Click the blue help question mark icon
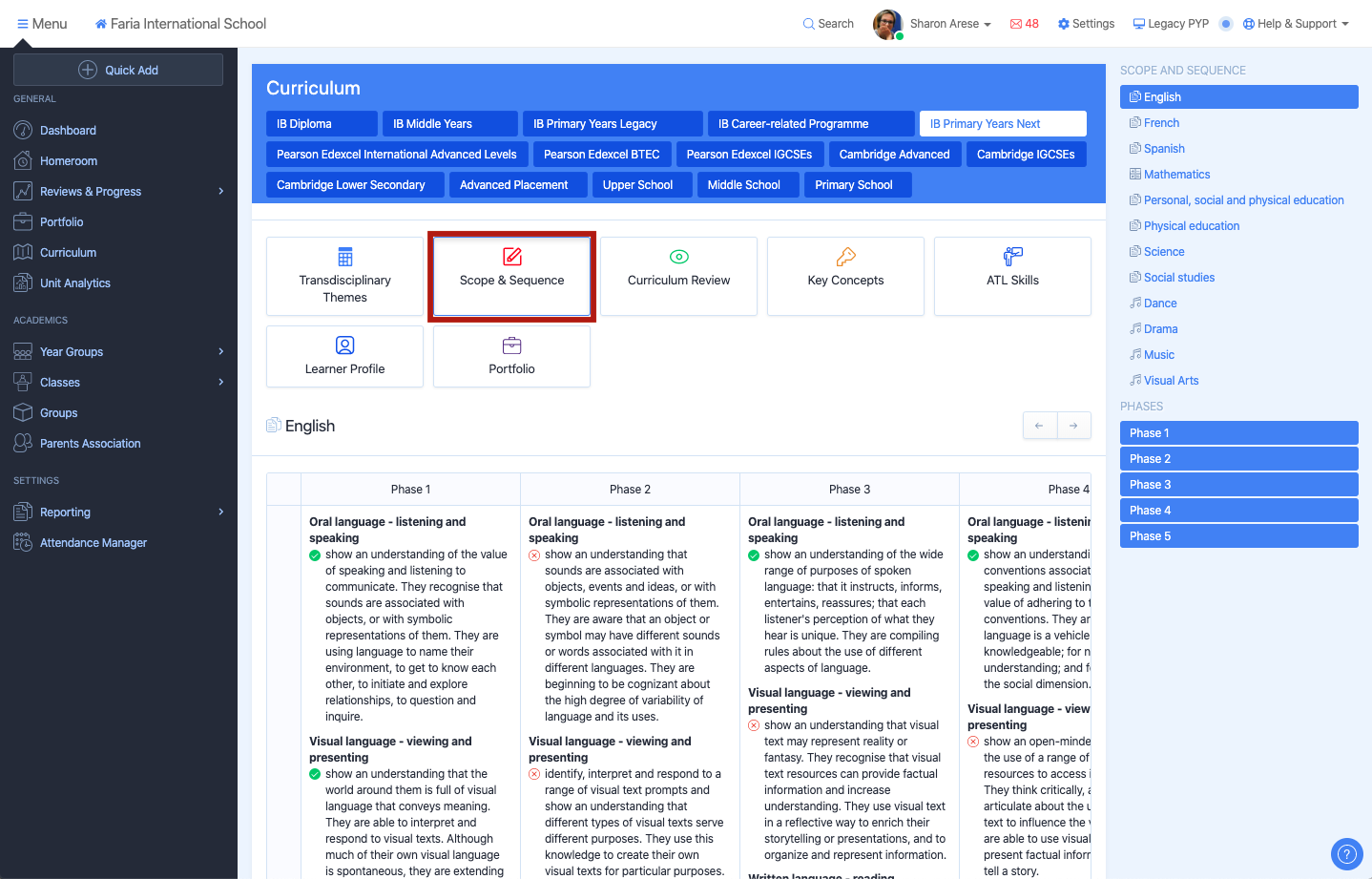This screenshot has height=879, width=1372. [x=1346, y=854]
